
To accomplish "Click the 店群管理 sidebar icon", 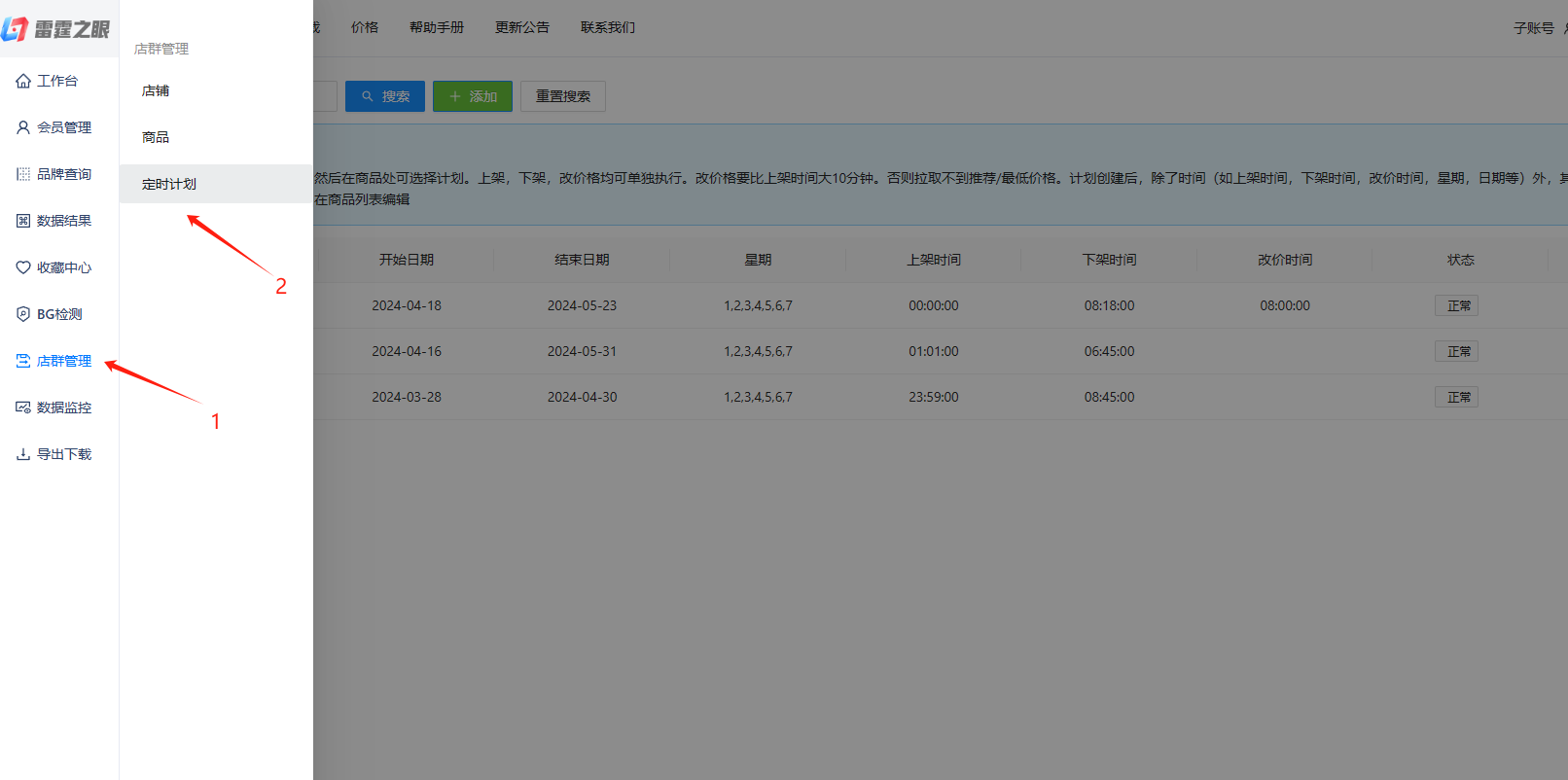I will pos(23,361).
